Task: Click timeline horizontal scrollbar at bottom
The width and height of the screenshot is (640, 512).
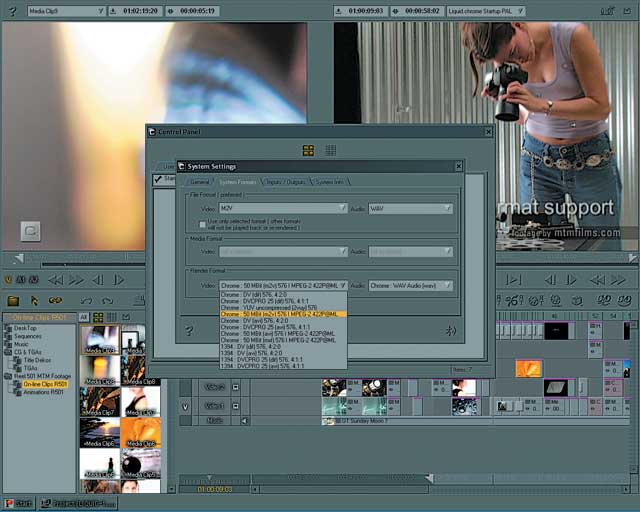Action: point(440,489)
